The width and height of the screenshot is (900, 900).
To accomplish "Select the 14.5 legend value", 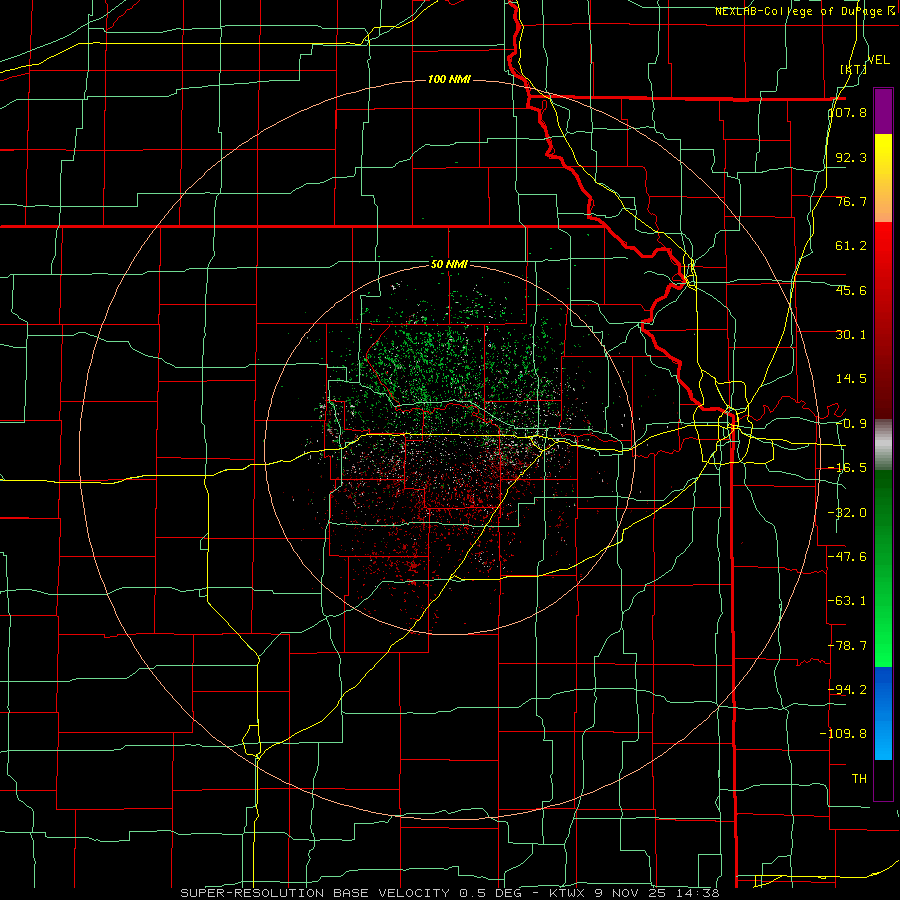I will [851, 379].
